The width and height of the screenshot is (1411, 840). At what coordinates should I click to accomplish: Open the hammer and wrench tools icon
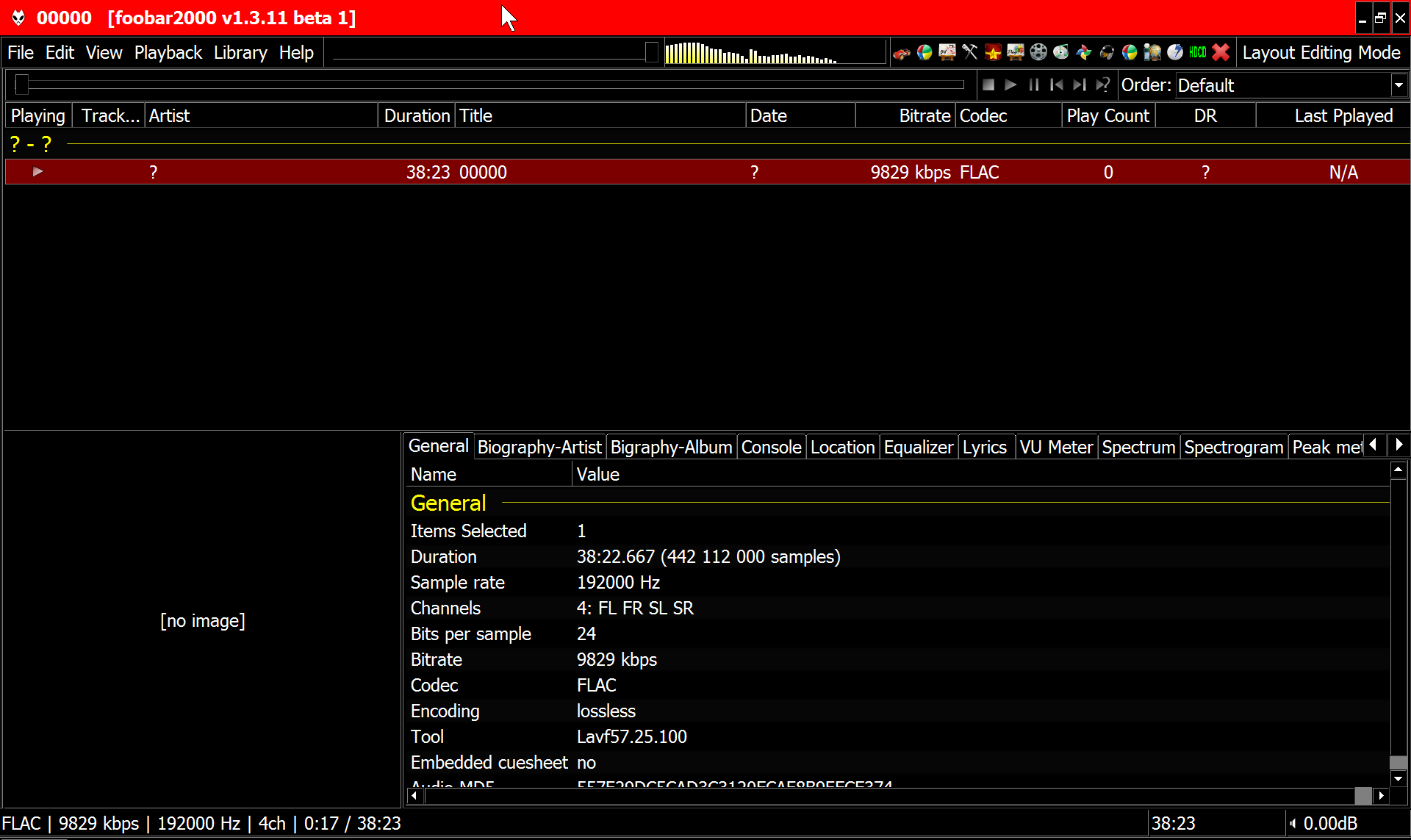click(970, 53)
